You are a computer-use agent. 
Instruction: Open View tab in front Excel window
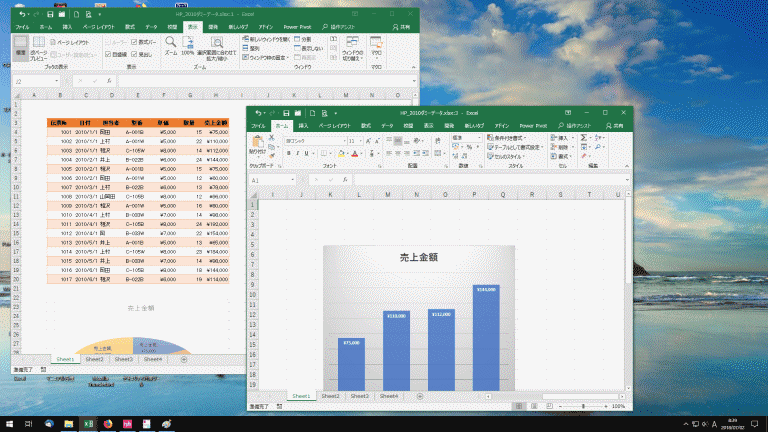coord(429,126)
